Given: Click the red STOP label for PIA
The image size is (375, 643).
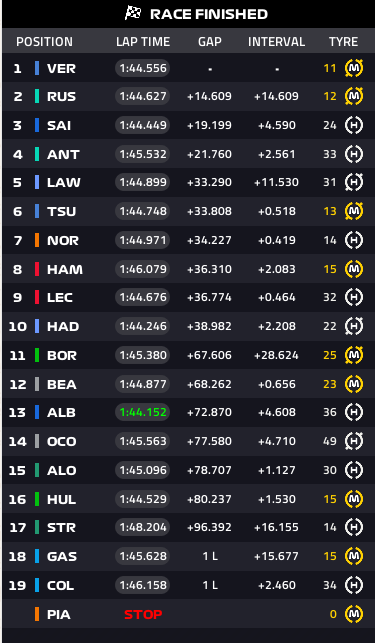Looking at the screenshot, I should click(x=143, y=614).
